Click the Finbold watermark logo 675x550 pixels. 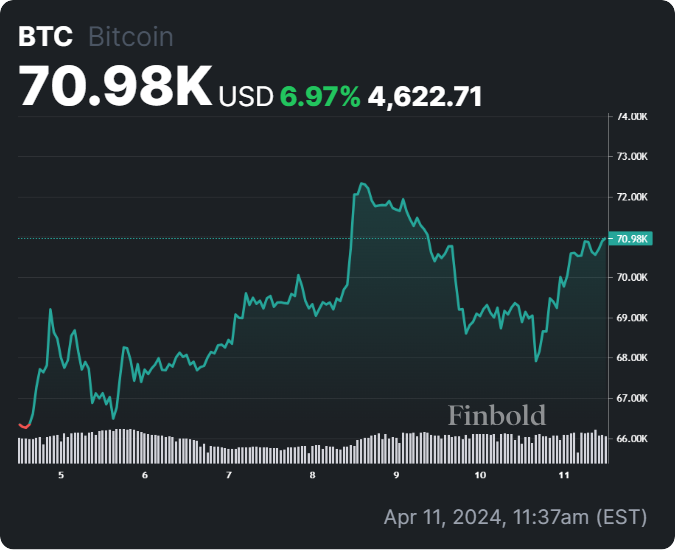[x=497, y=414]
